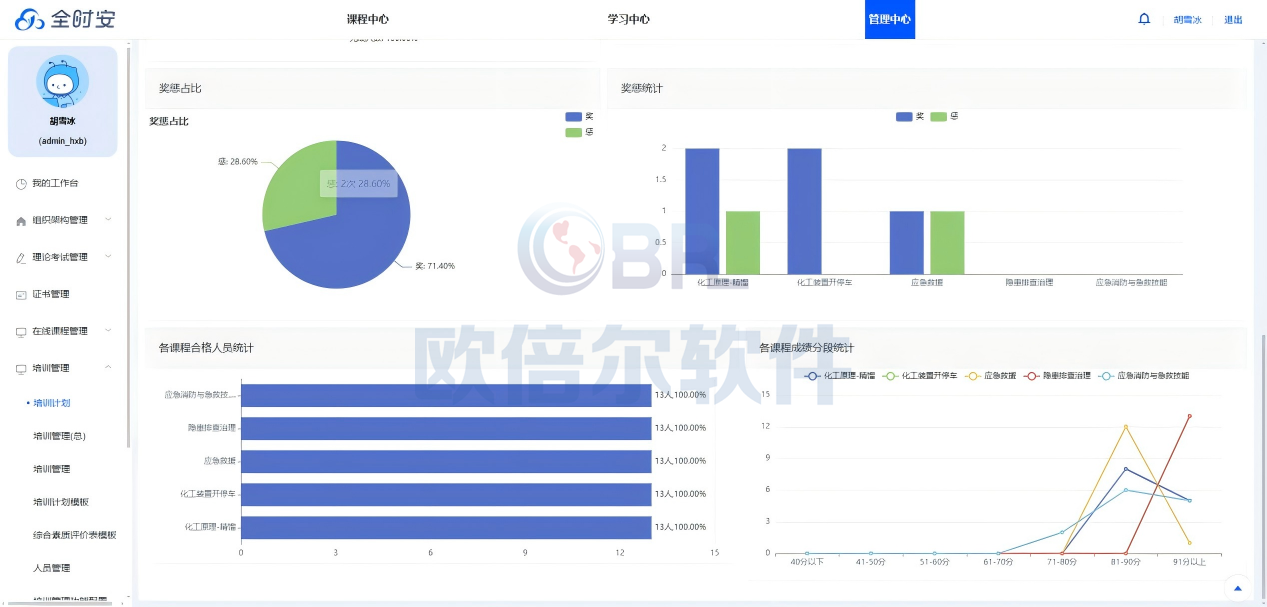Collapse the 培训管理 sidebar menu chevron

108,368
